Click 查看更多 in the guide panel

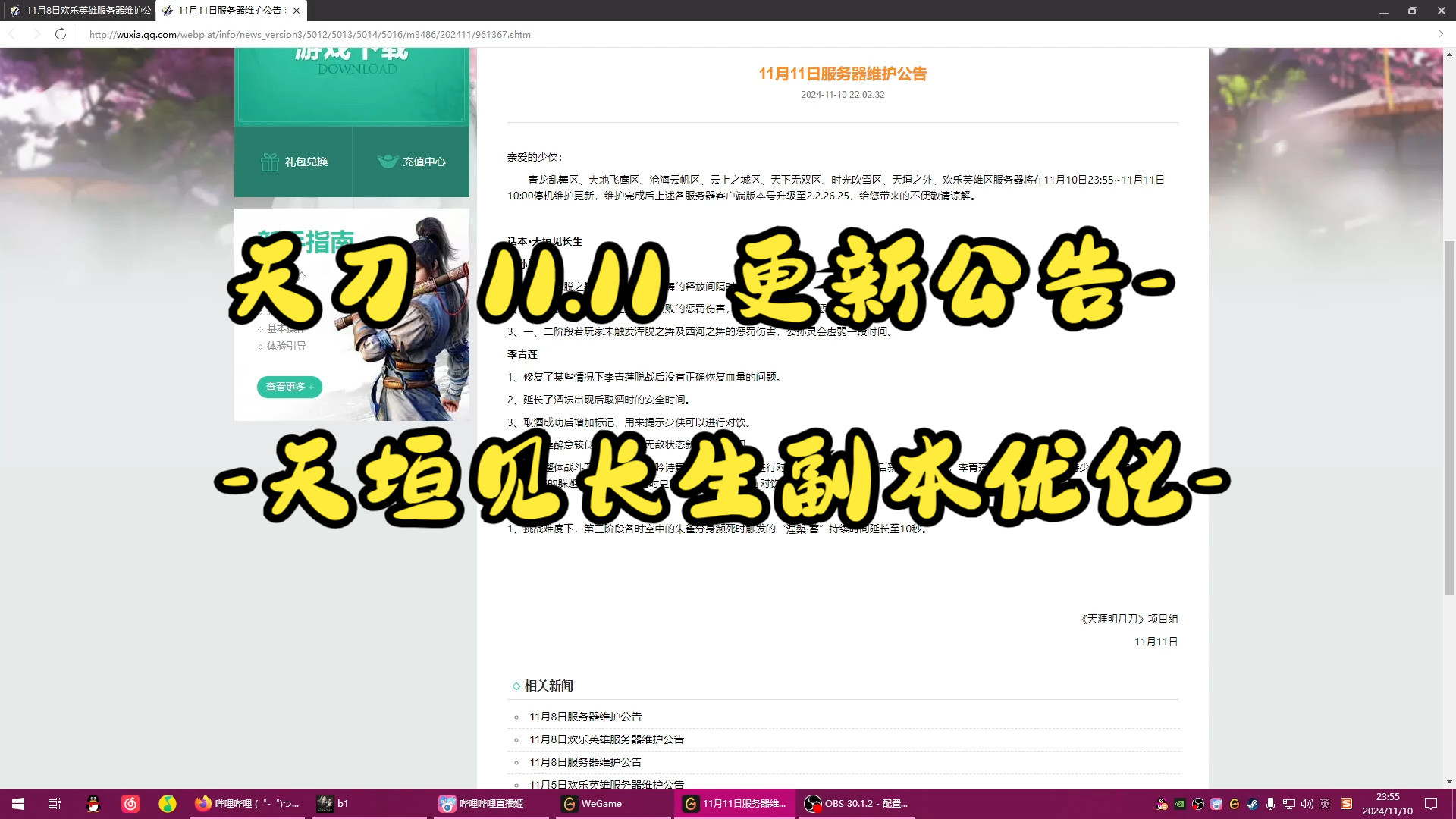tap(289, 387)
